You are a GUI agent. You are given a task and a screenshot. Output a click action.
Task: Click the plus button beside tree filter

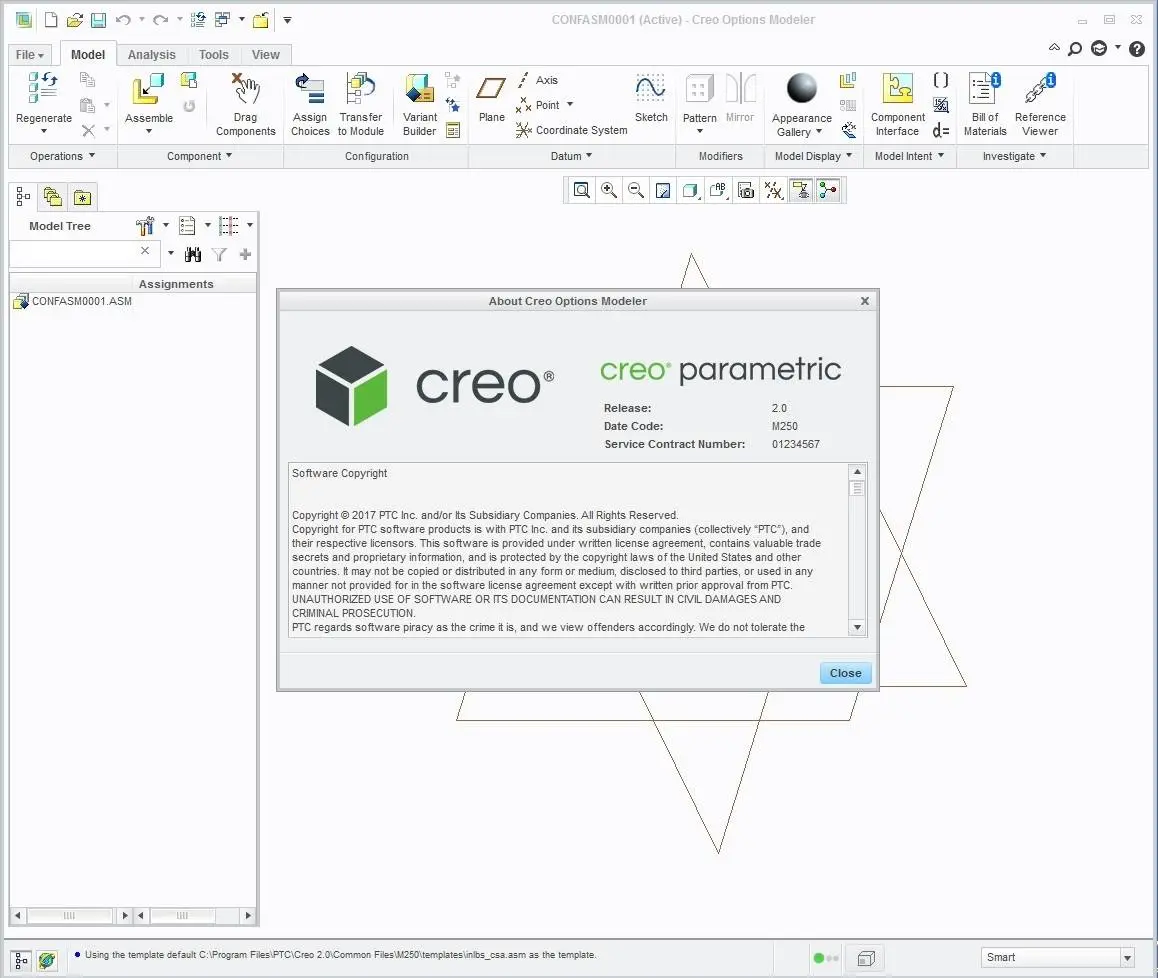tap(245, 255)
